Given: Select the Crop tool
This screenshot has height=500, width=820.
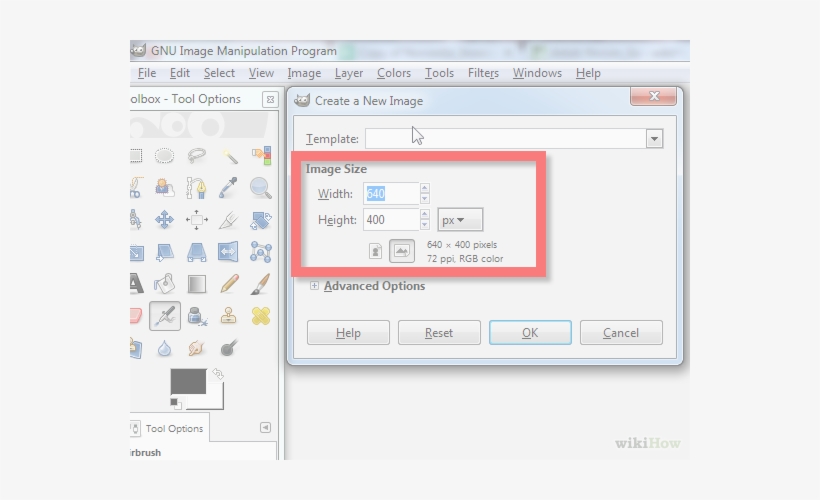Looking at the screenshot, I should click(x=229, y=220).
